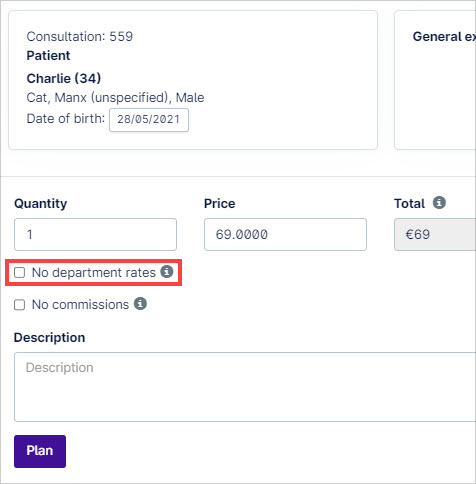Click info icon next to Total label
Screen dimensions: 476x484
pyautogui.click(x=439, y=202)
